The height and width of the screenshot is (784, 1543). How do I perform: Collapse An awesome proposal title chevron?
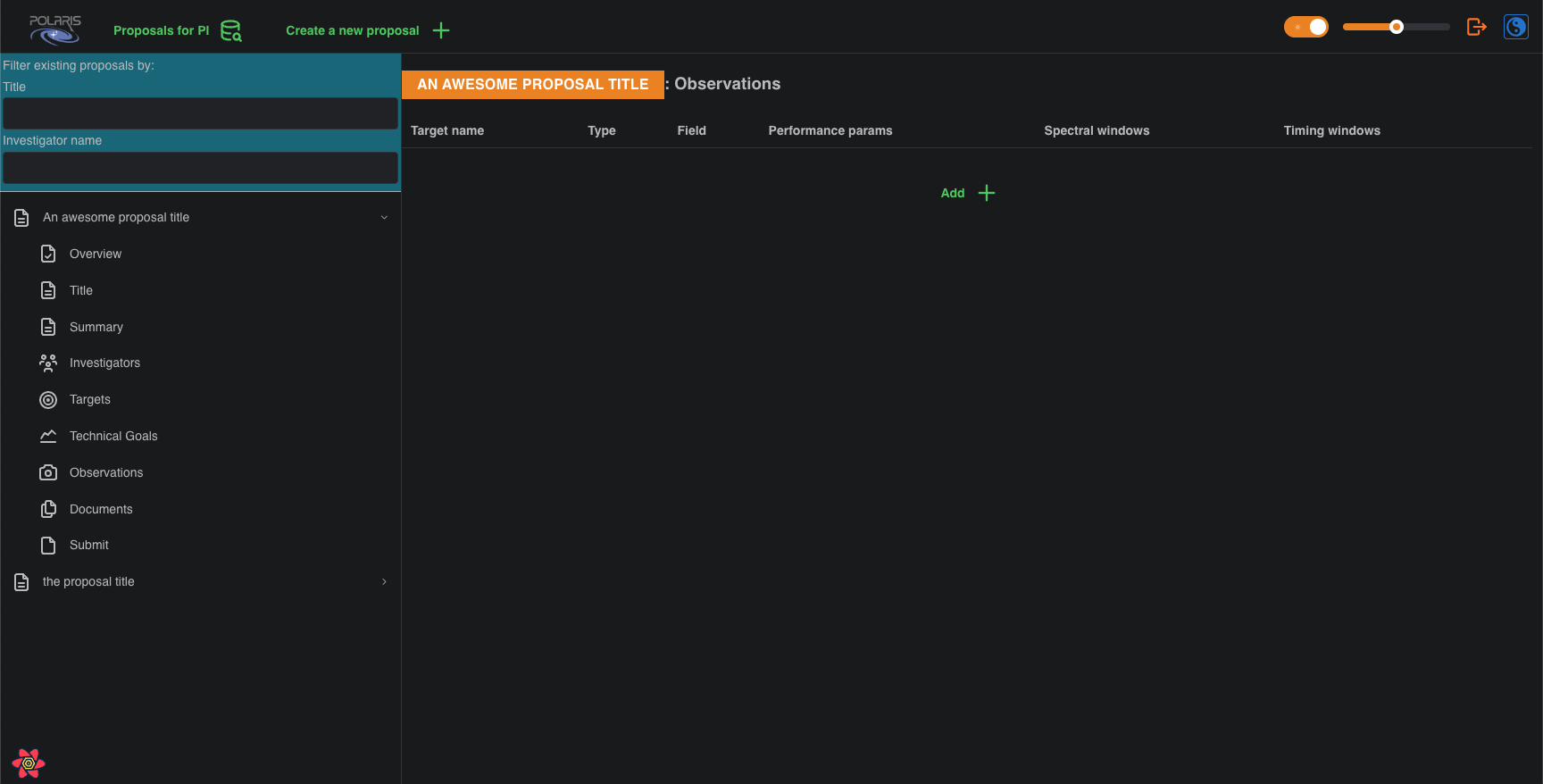click(x=384, y=217)
